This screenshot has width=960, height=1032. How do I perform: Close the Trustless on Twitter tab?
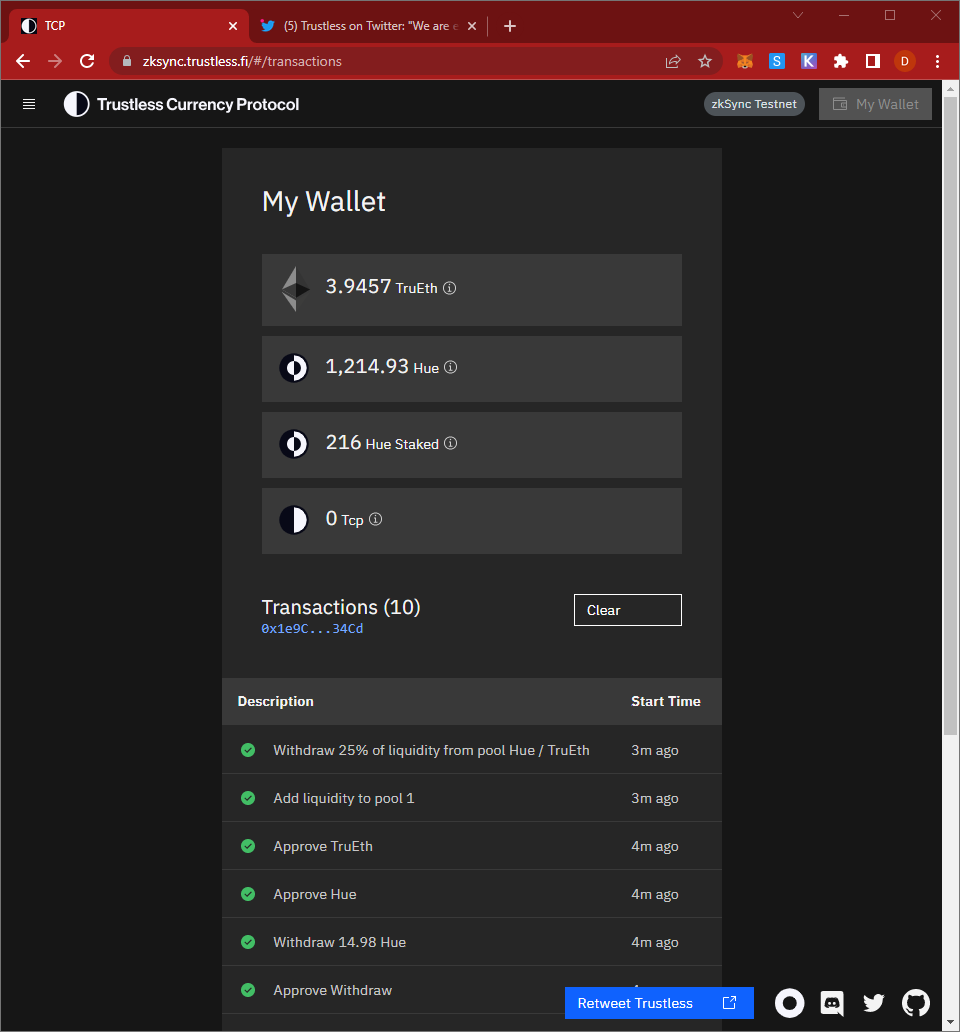pos(472,26)
